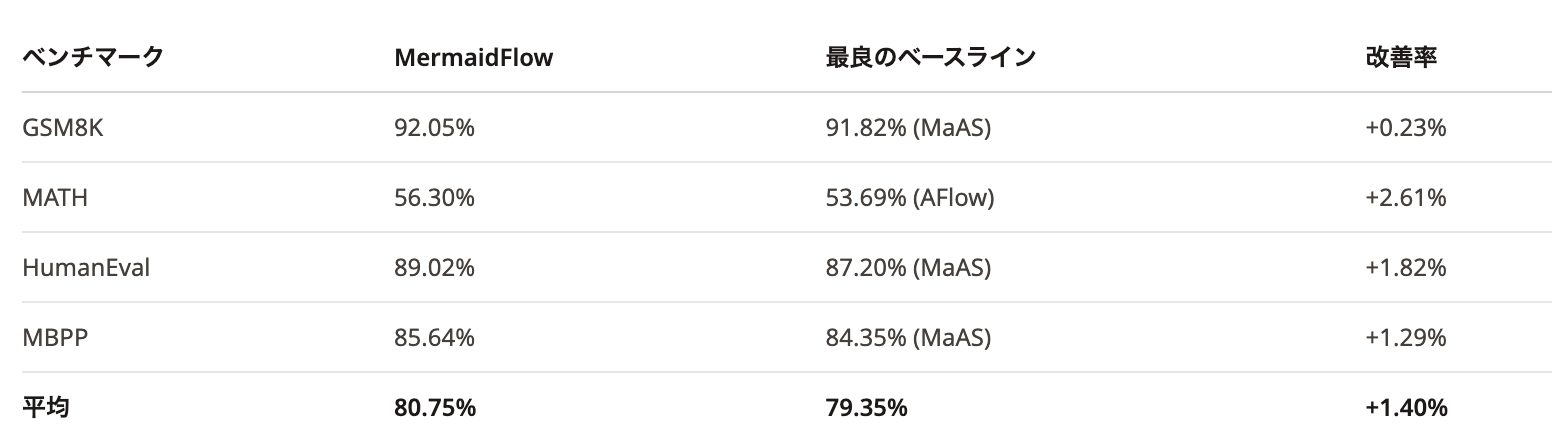The height and width of the screenshot is (436, 1552).
Task: Click the bold 80.75% average score
Action: tap(435, 407)
